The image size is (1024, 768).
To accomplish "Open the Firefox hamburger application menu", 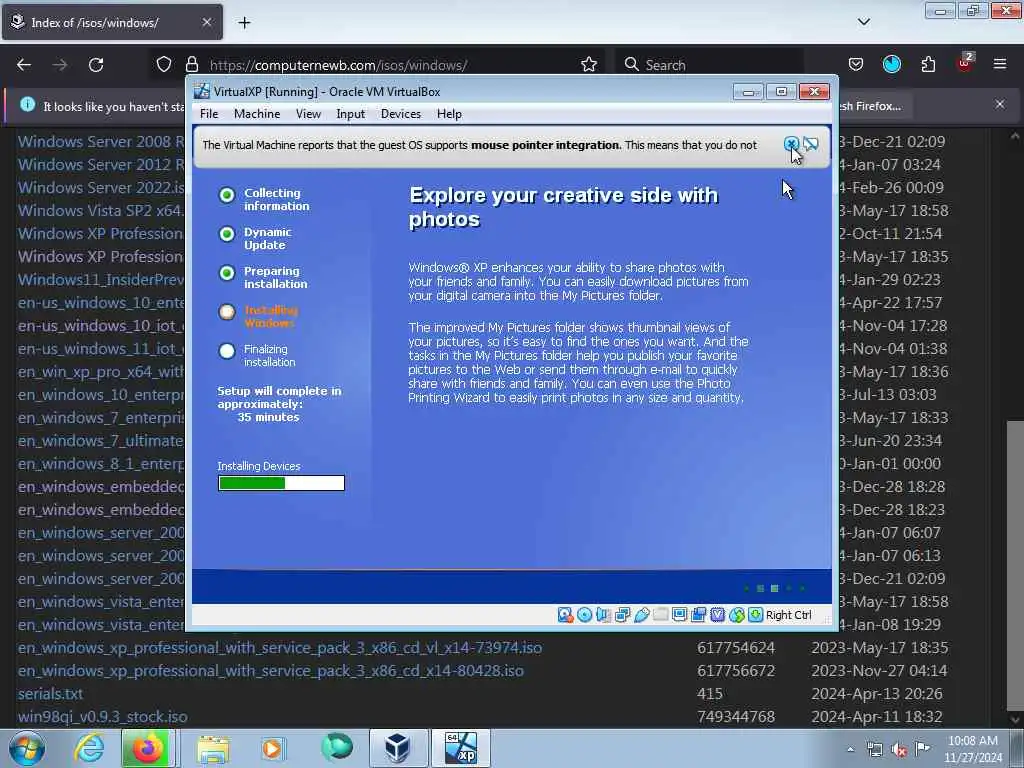I will 1000,64.
